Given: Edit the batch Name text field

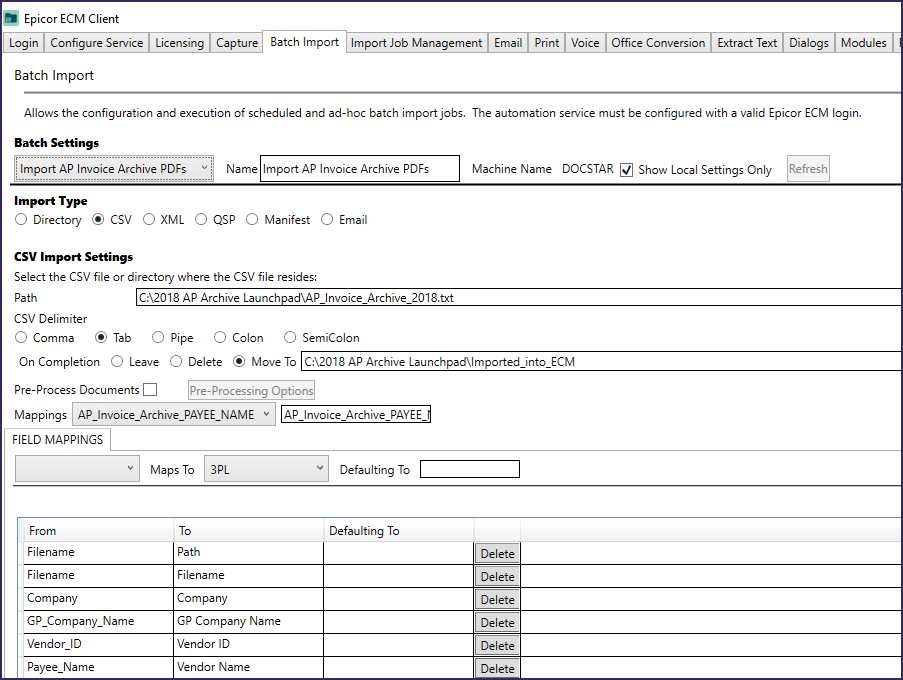Looking at the screenshot, I should coord(360,169).
